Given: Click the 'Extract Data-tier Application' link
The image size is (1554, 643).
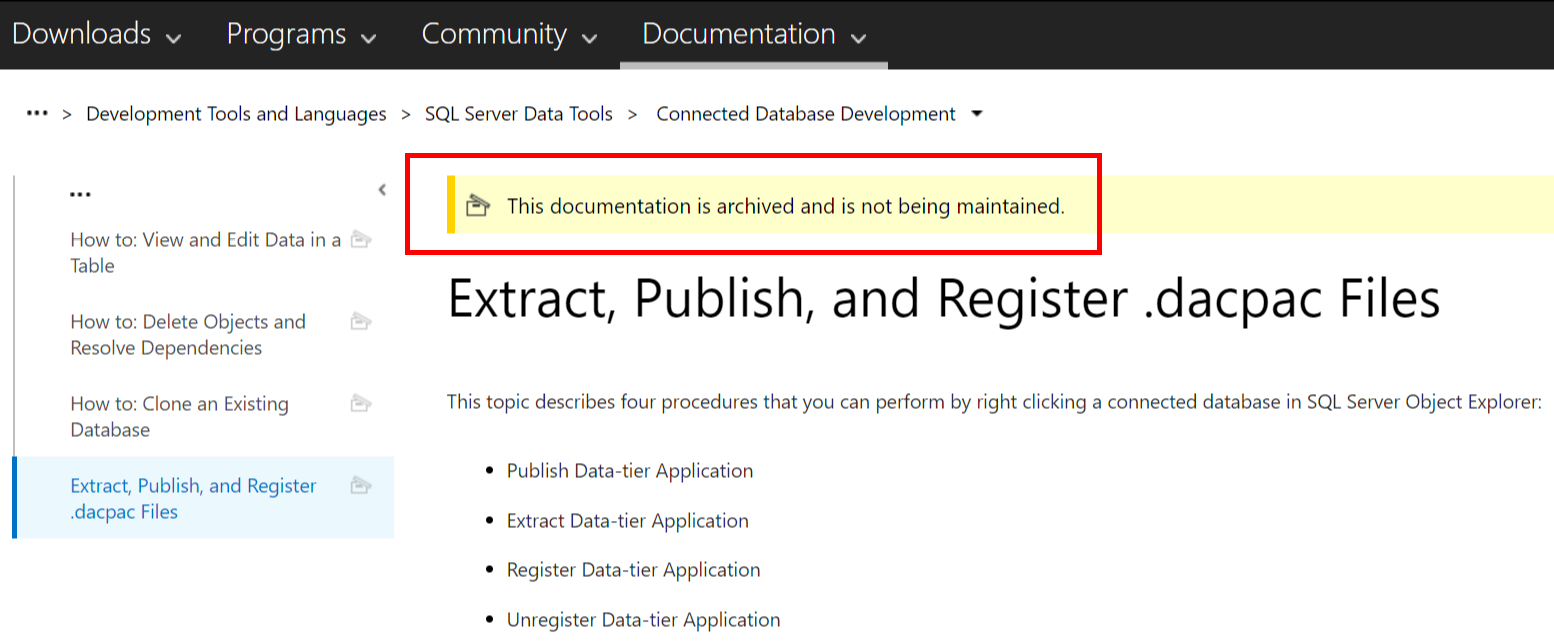Looking at the screenshot, I should [627, 520].
